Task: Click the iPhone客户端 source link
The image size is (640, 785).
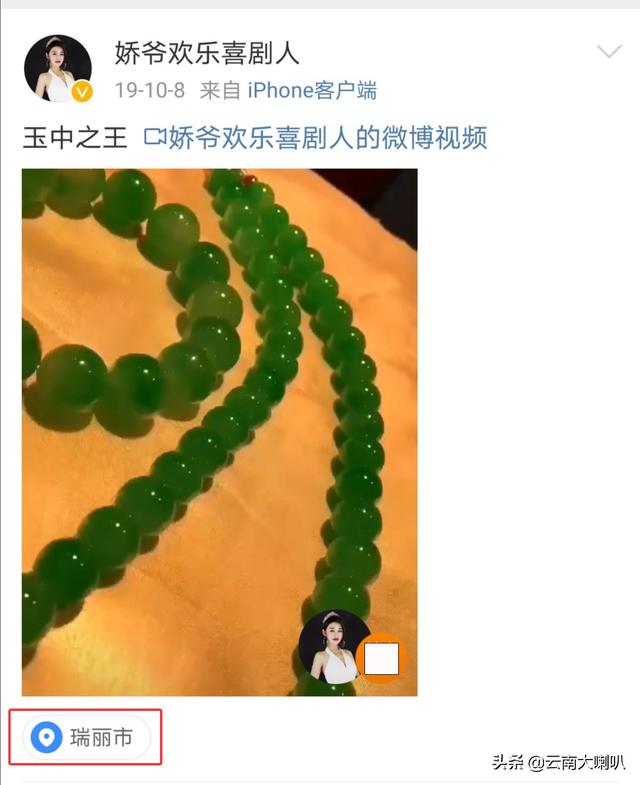Action: pyautogui.click(x=312, y=91)
